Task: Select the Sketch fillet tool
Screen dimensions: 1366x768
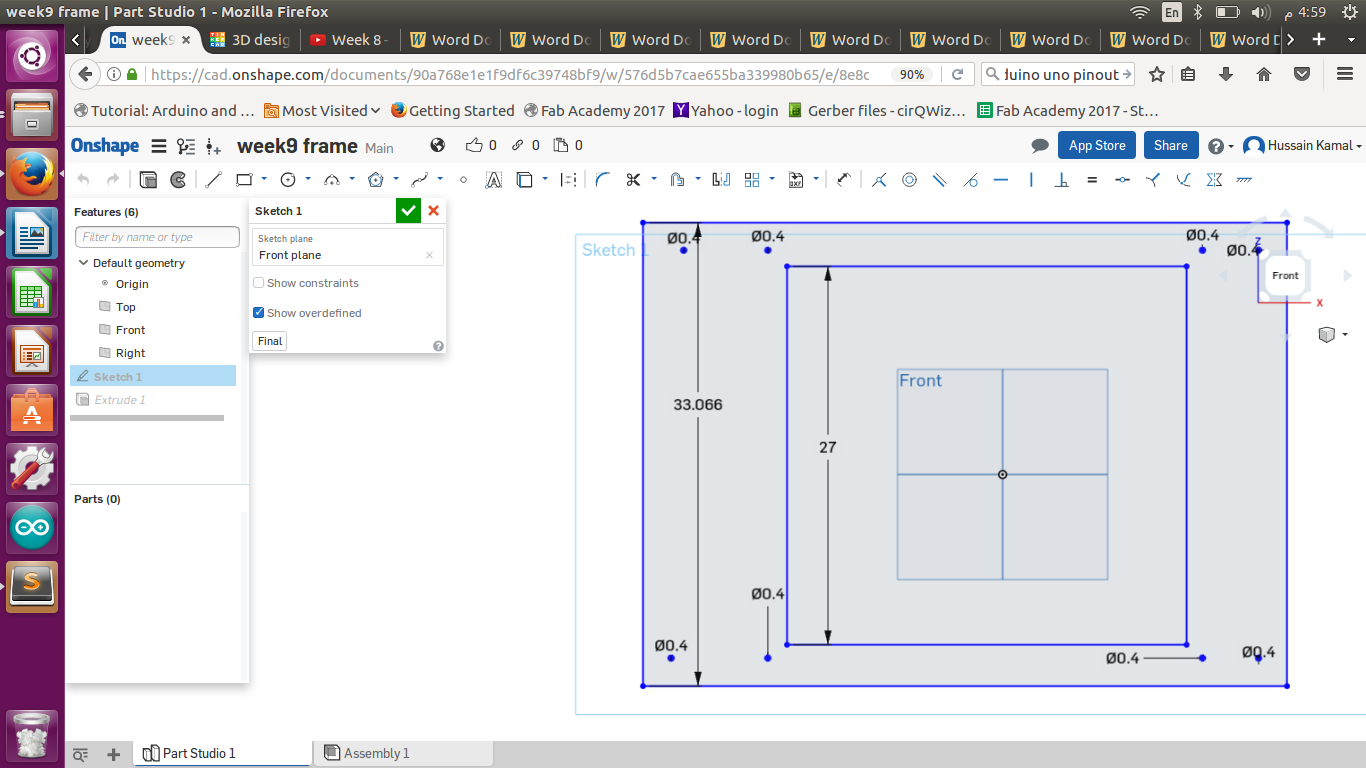Action: point(602,180)
